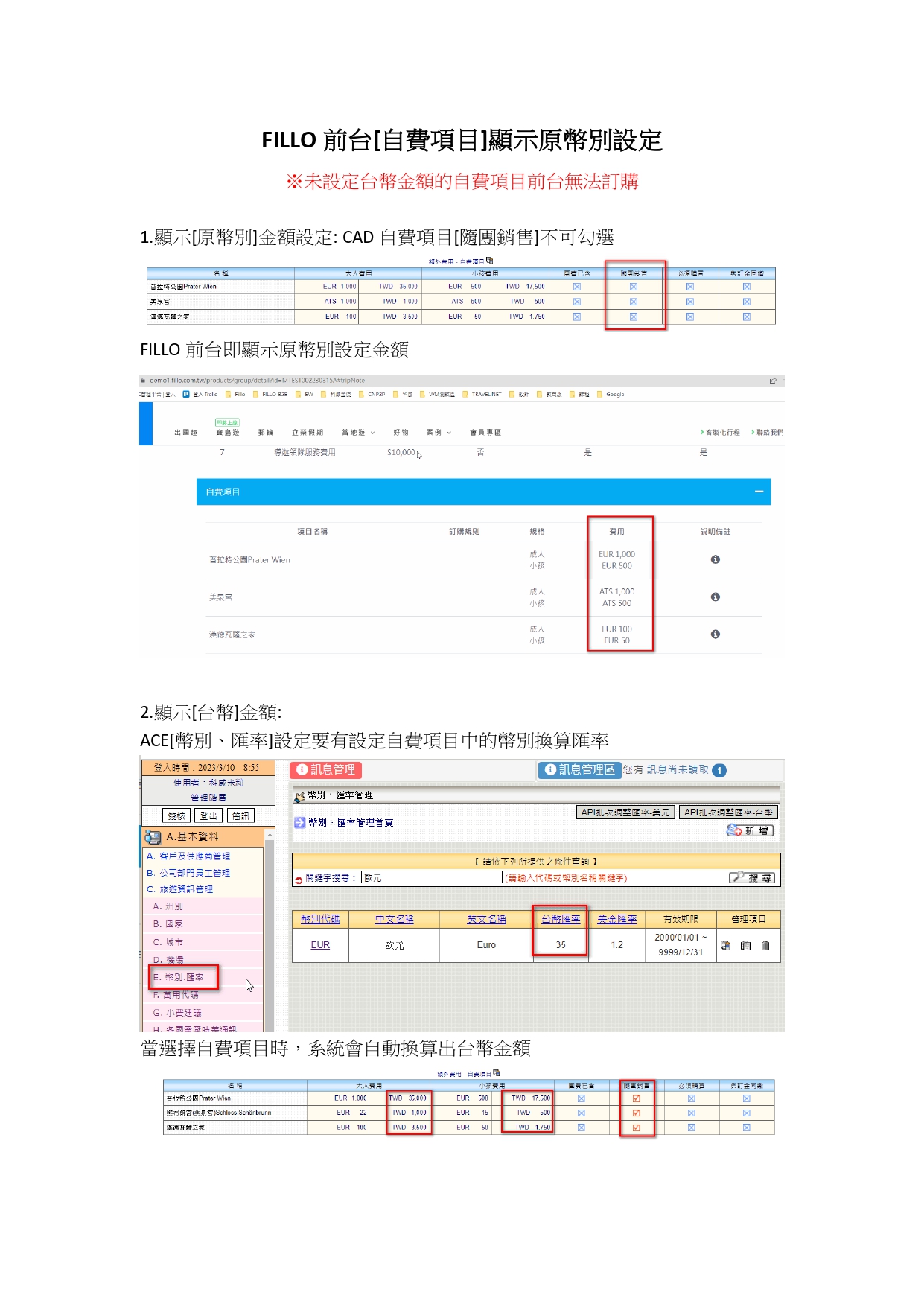The image size is (924, 1307).
Task: Click the 簡訊 button
Action: point(240,816)
